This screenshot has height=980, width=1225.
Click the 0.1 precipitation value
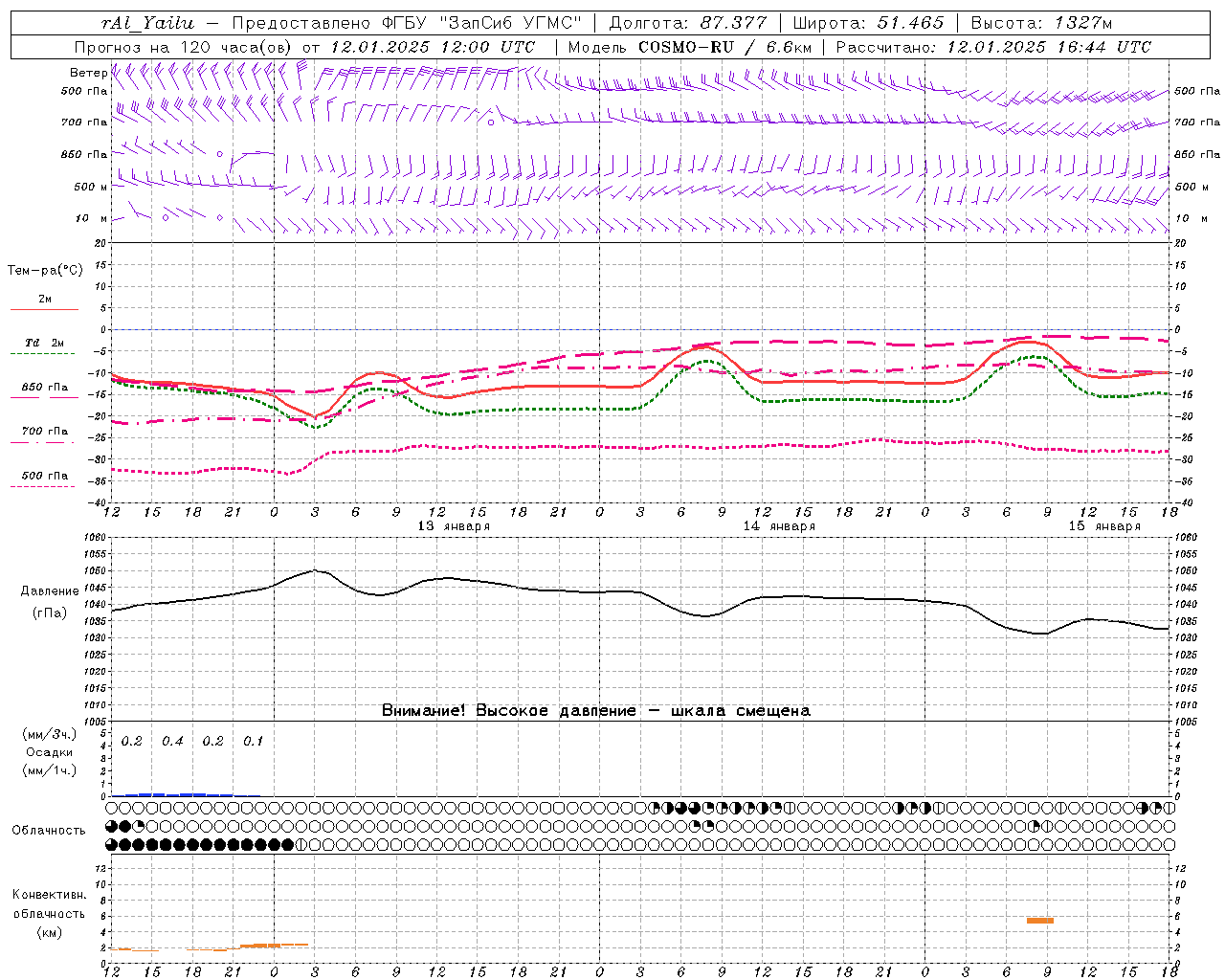(x=253, y=742)
